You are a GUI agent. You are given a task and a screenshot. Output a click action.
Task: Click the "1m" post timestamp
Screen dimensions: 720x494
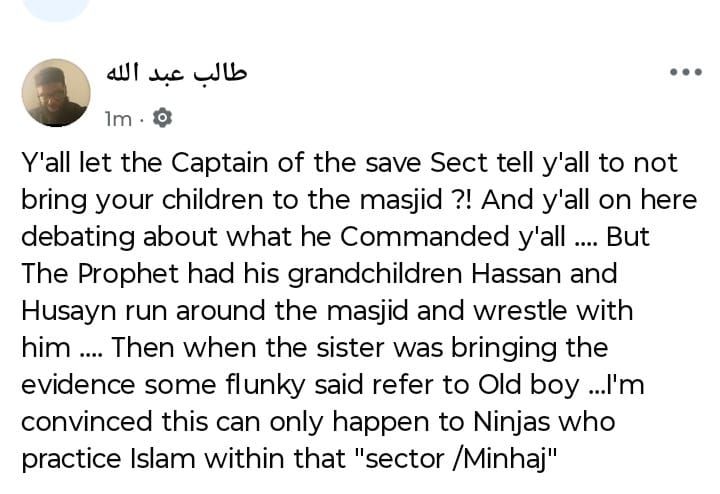pyautogui.click(x=117, y=119)
